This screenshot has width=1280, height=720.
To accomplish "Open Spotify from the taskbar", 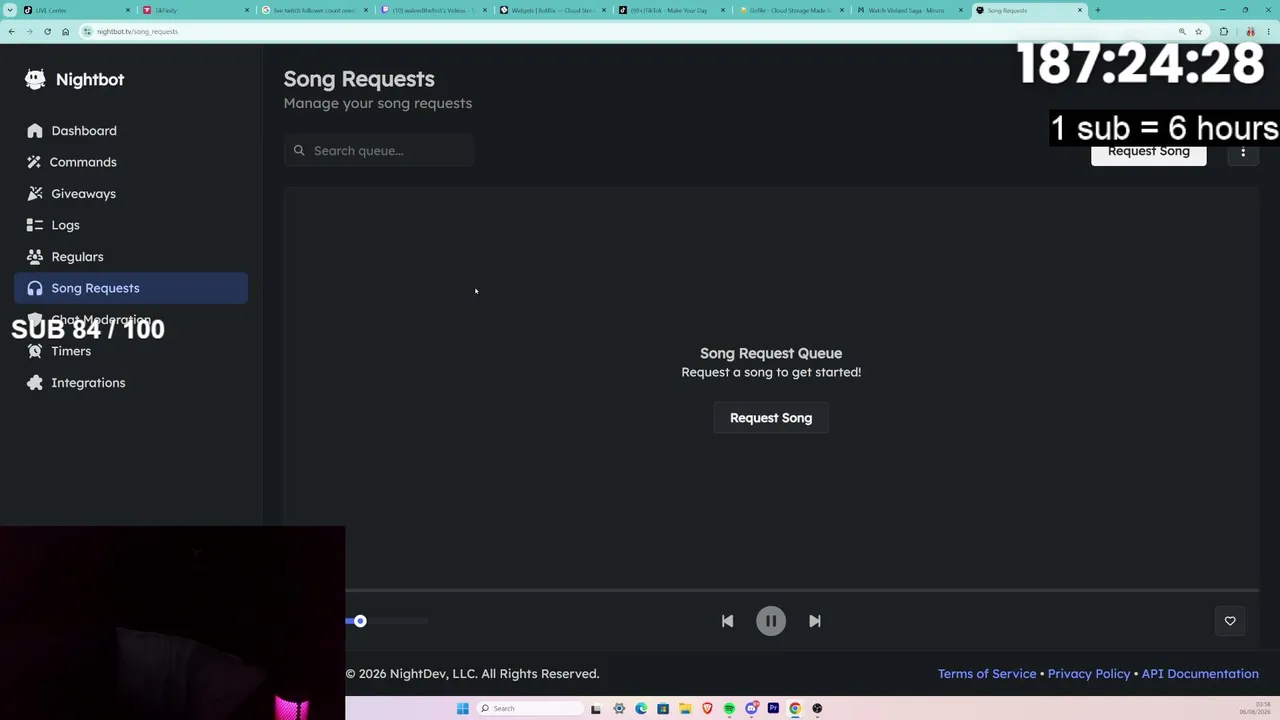I will pyautogui.click(x=729, y=709).
